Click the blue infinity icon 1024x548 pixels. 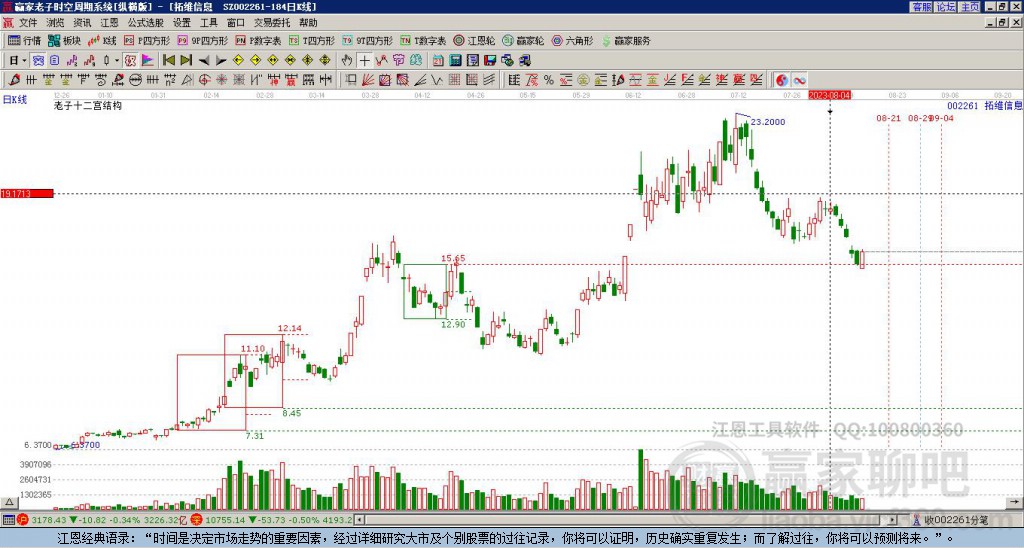pos(799,80)
